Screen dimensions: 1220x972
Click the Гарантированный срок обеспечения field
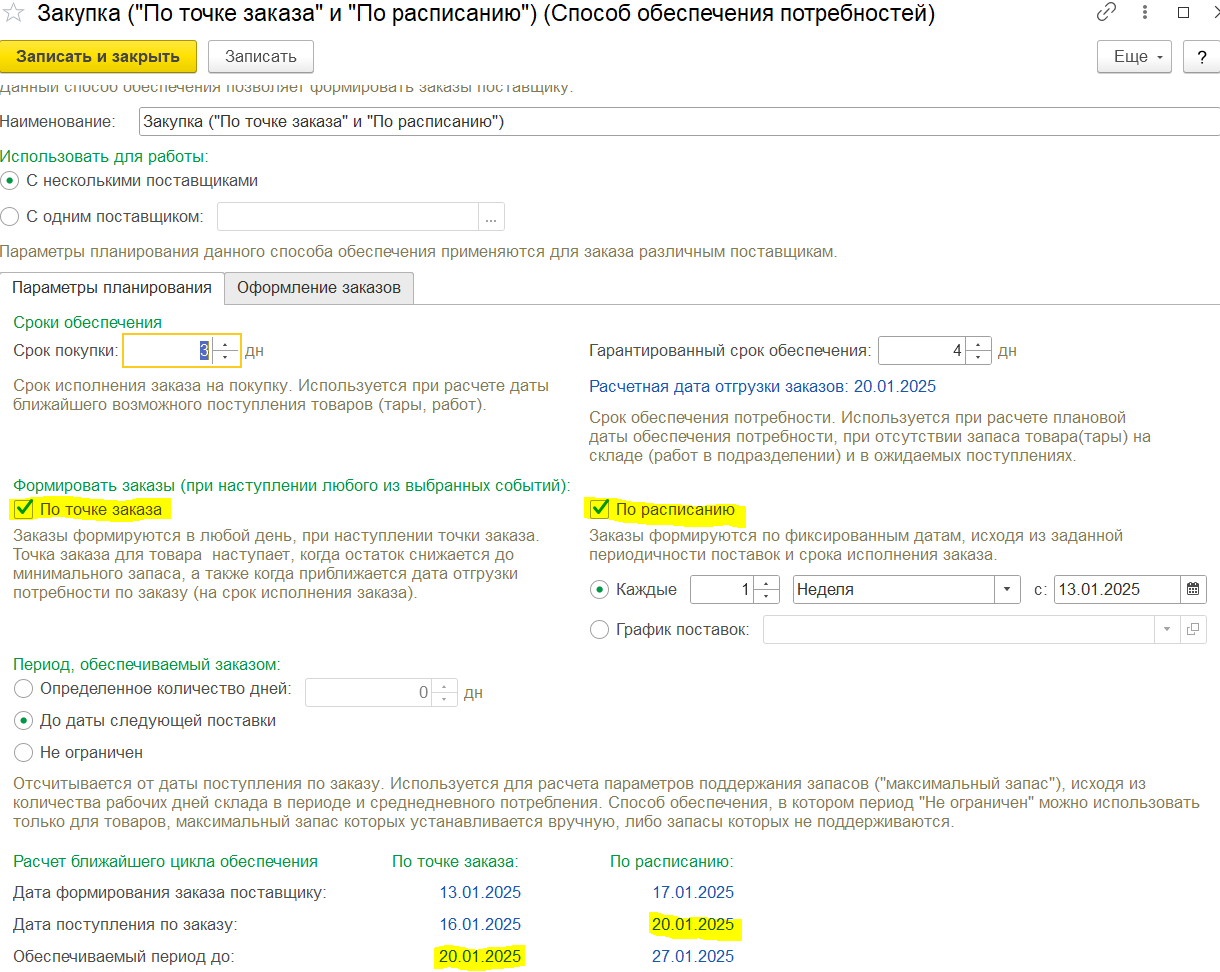922,350
